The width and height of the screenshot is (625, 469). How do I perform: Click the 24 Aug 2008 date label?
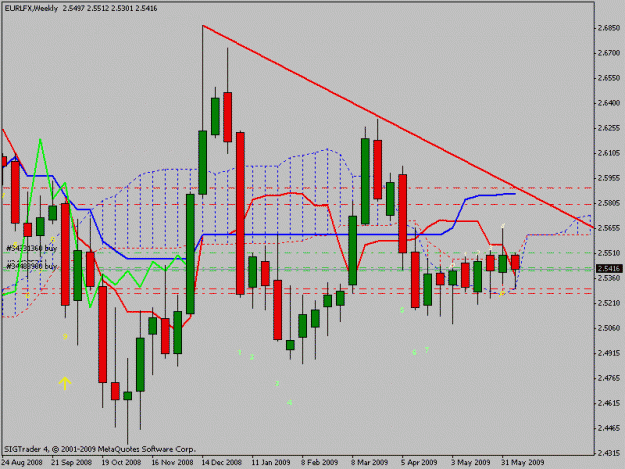22,463
